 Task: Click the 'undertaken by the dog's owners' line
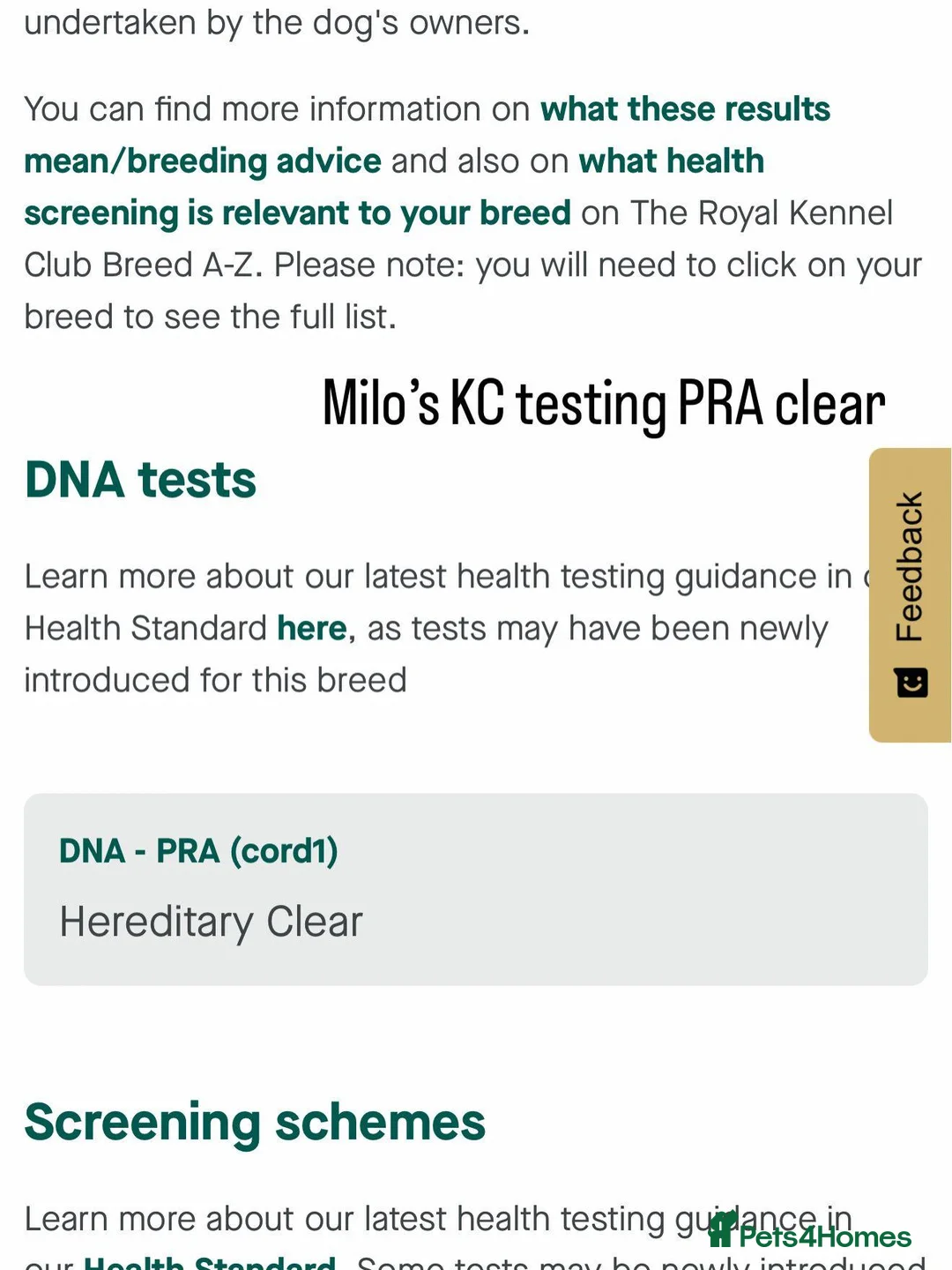click(277, 23)
